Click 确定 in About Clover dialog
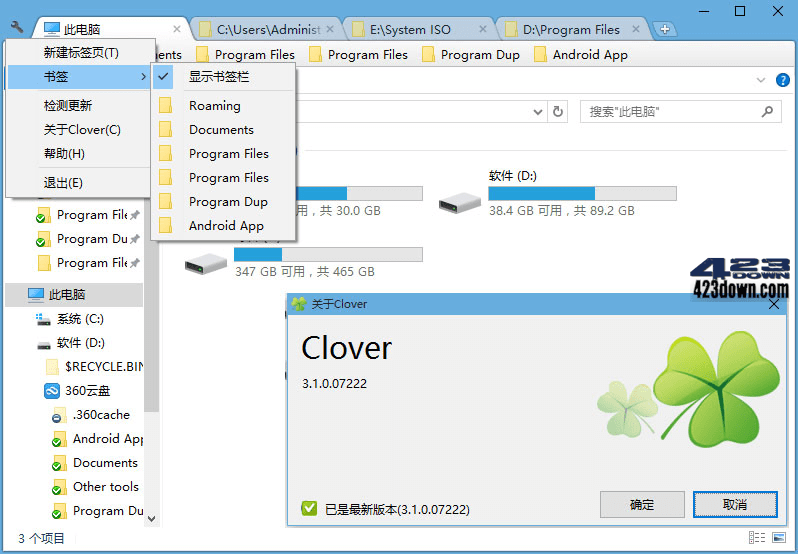The height and width of the screenshot is (554, 798). [x=642, y=505]
